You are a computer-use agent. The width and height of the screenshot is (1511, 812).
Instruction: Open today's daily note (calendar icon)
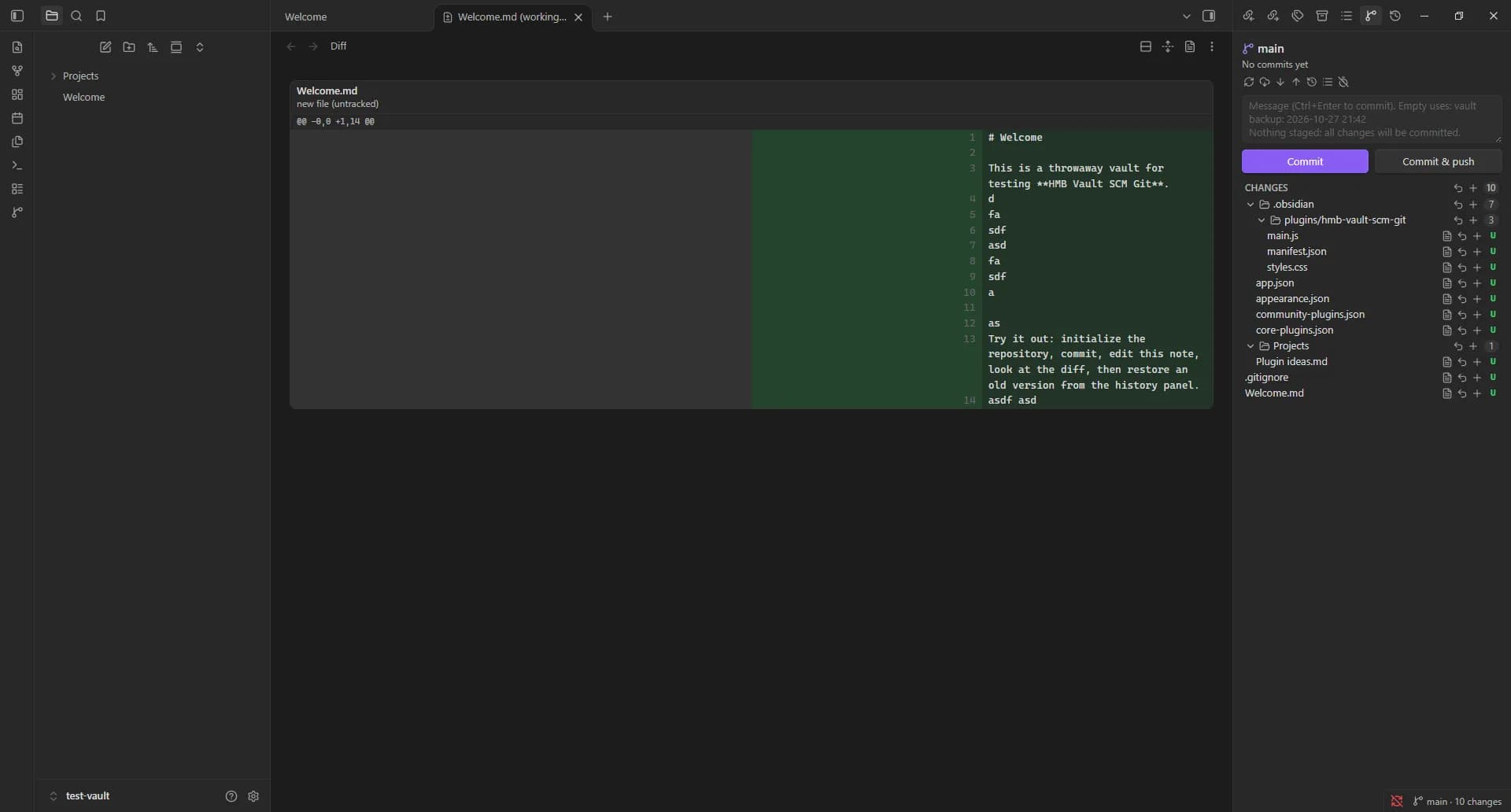tap(17, 118)
